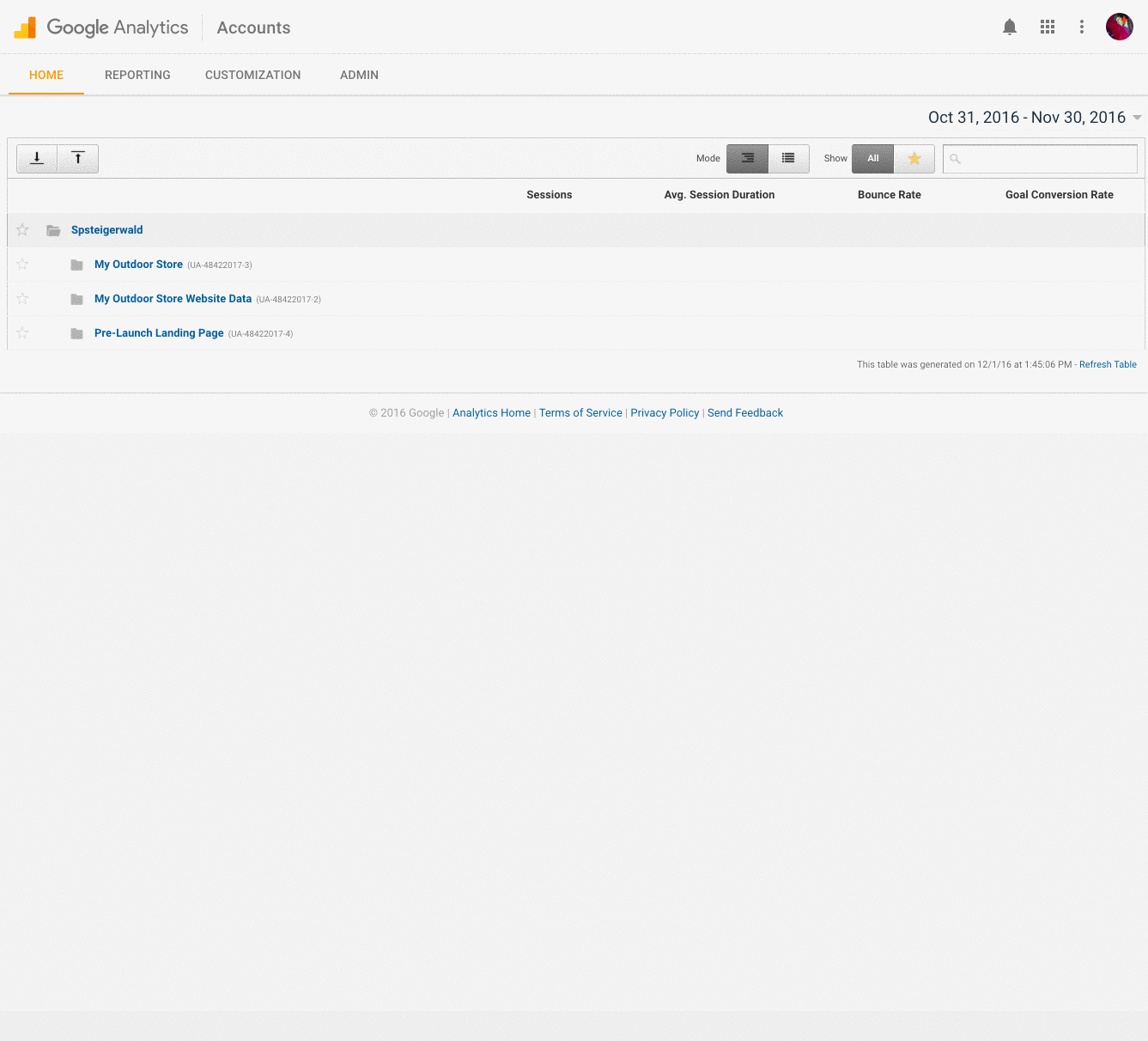
Task: Click the UA-48422017-3 property ID
Action: (220, 265)
